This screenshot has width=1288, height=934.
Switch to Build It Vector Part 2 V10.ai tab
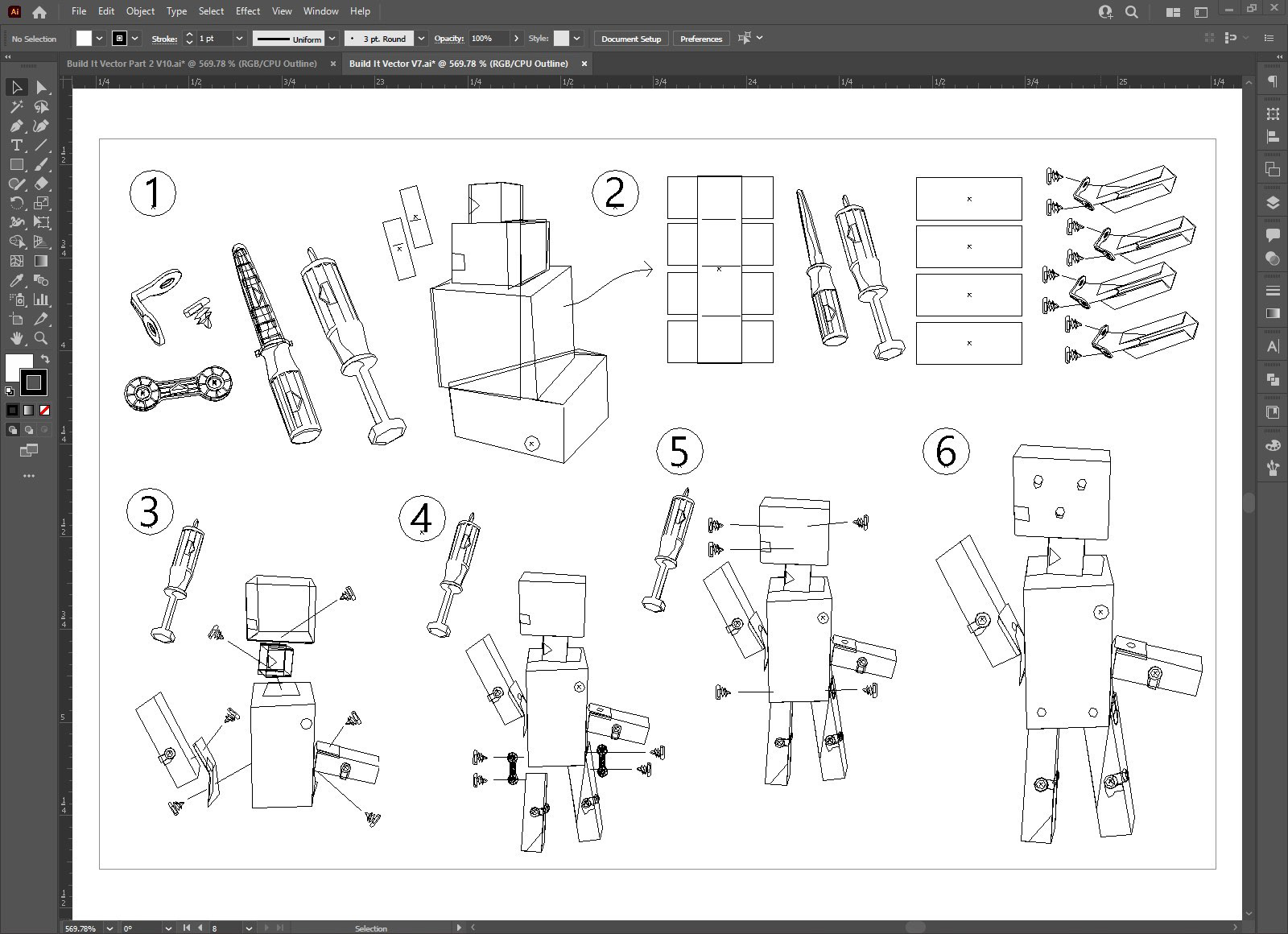point(192,64)
